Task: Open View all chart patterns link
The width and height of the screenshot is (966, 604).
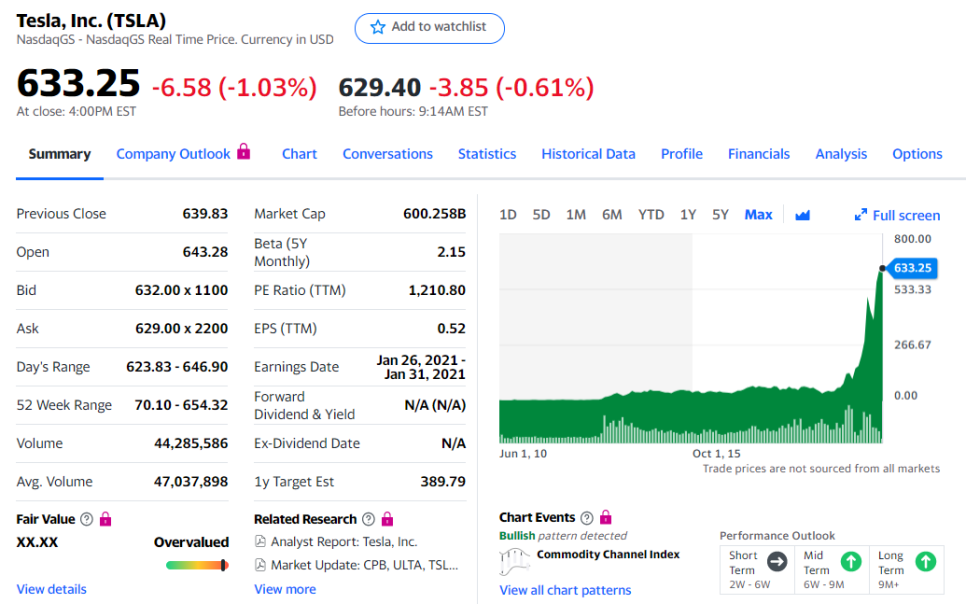Action: [565, 590]
